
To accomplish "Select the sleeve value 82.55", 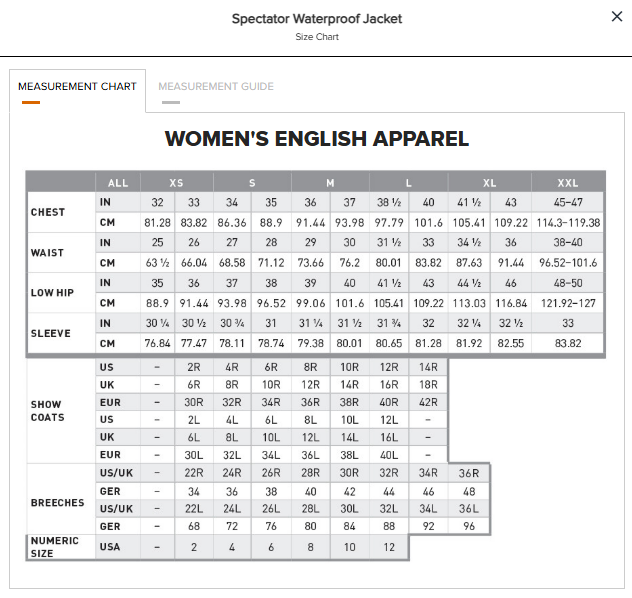I will [511, 343].
